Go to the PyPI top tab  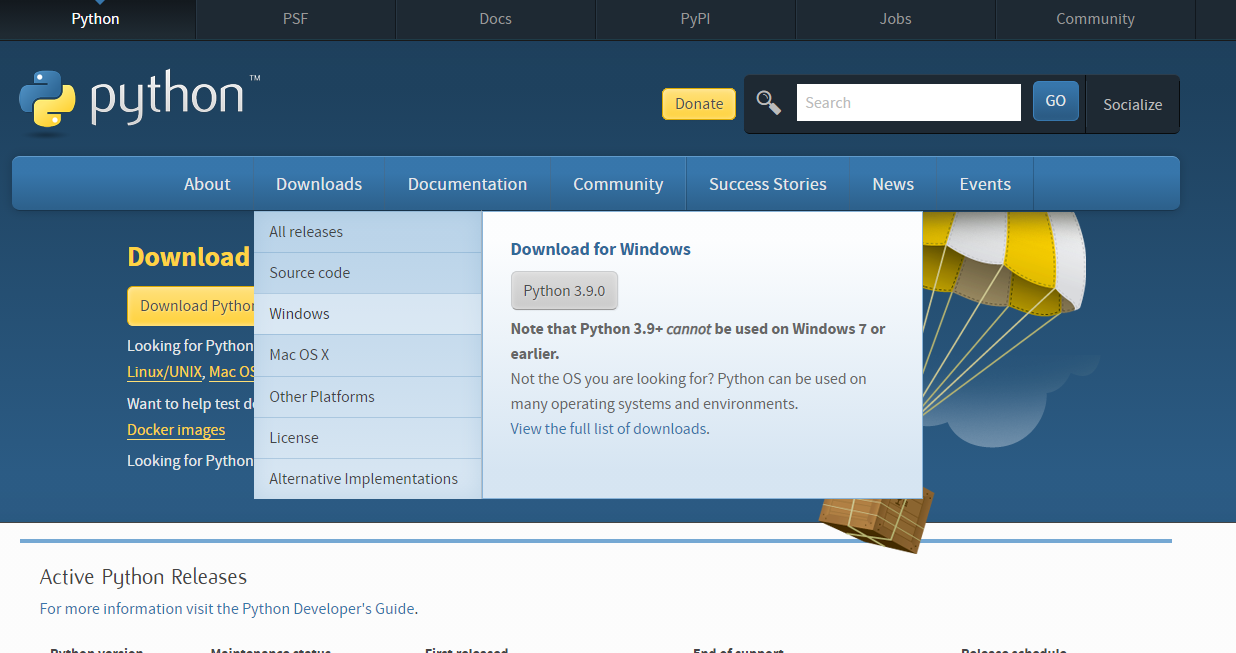click(696, 19)
